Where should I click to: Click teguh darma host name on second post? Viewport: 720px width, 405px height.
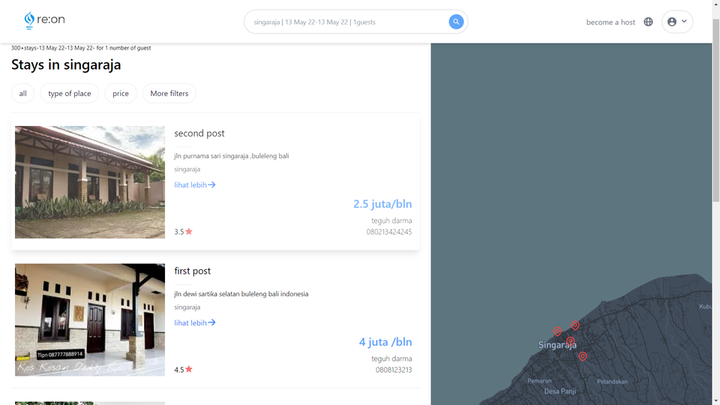click(x=392, y=220)
